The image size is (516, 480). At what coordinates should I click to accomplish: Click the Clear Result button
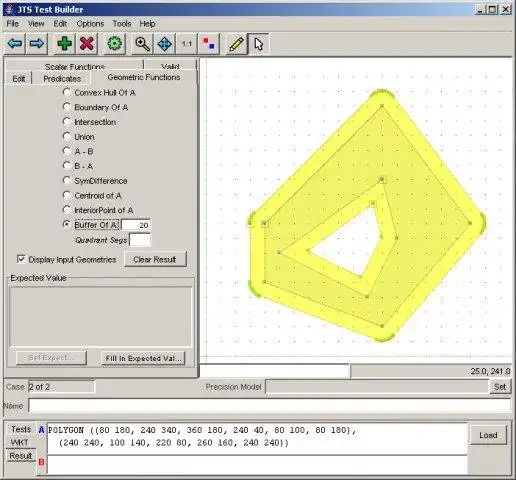pyautogui.click(x=155, y=259)
